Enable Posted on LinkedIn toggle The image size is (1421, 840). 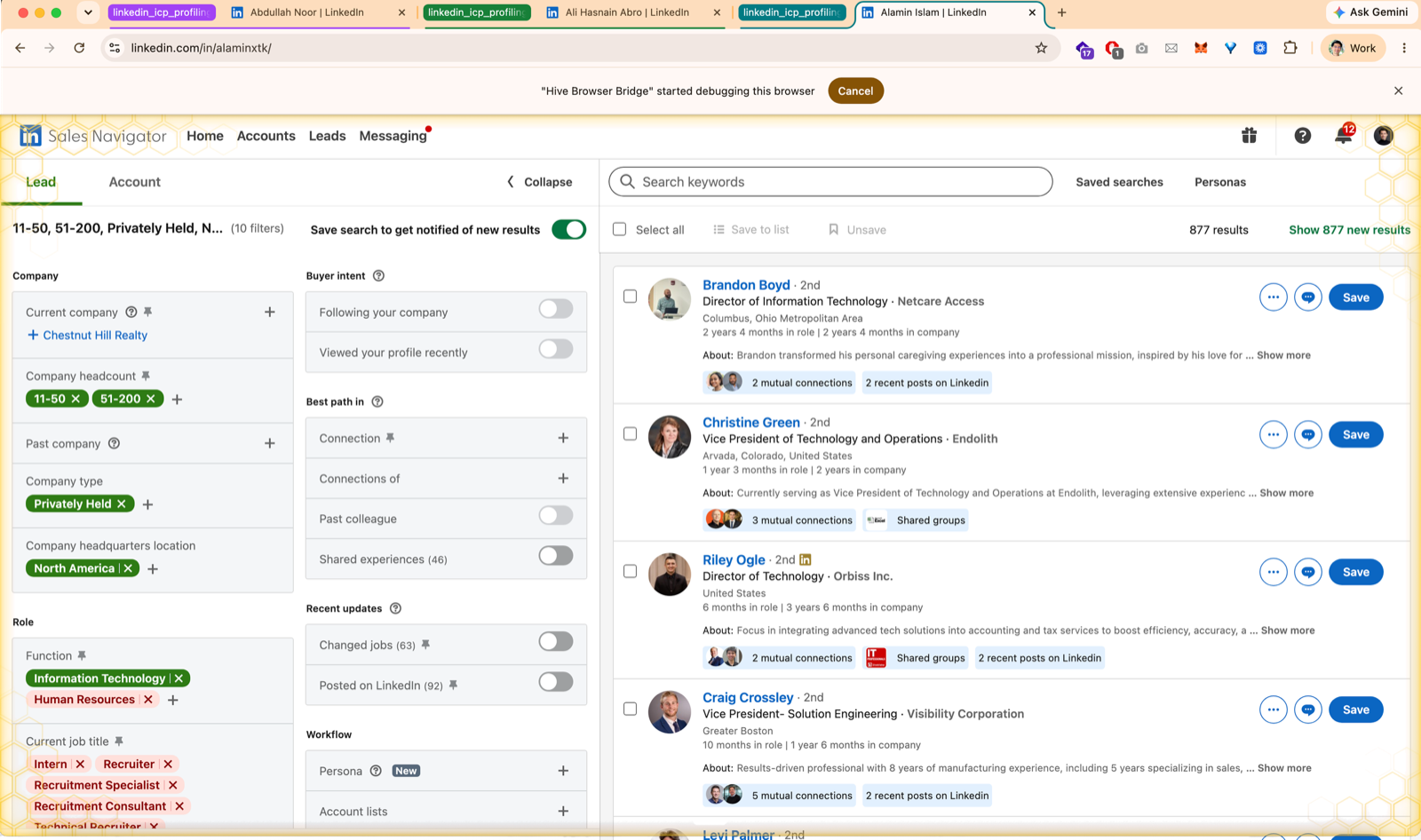coord(556,682)
